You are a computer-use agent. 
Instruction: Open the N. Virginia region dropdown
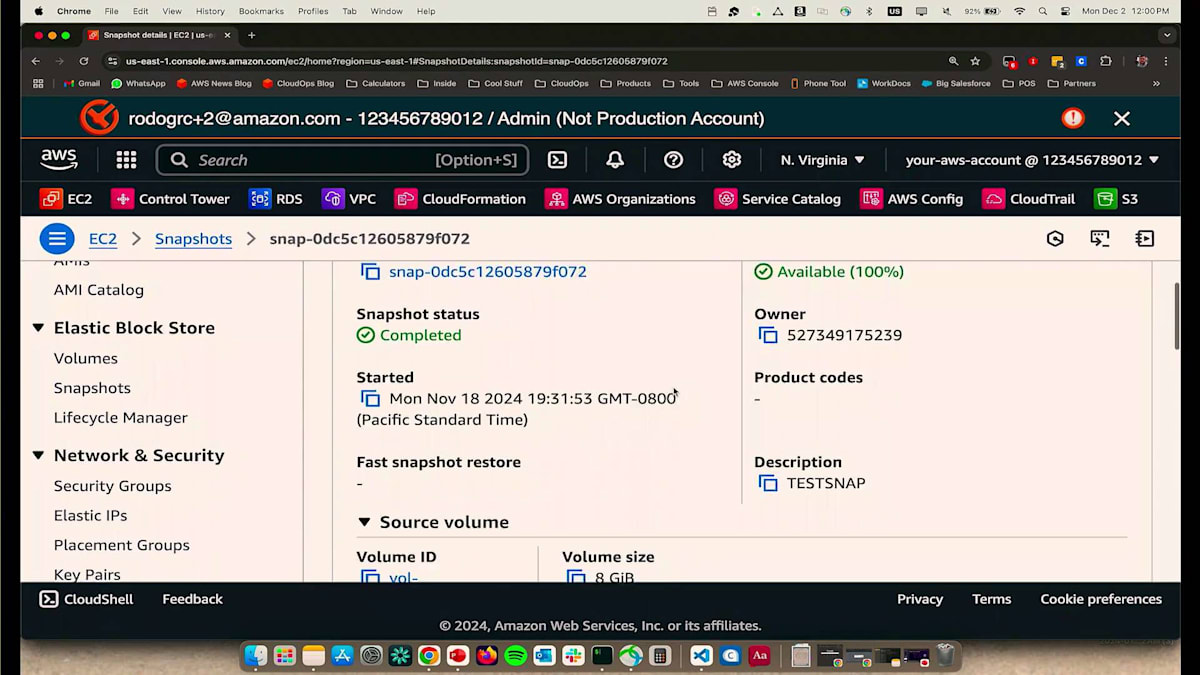[x=822, y=160]
